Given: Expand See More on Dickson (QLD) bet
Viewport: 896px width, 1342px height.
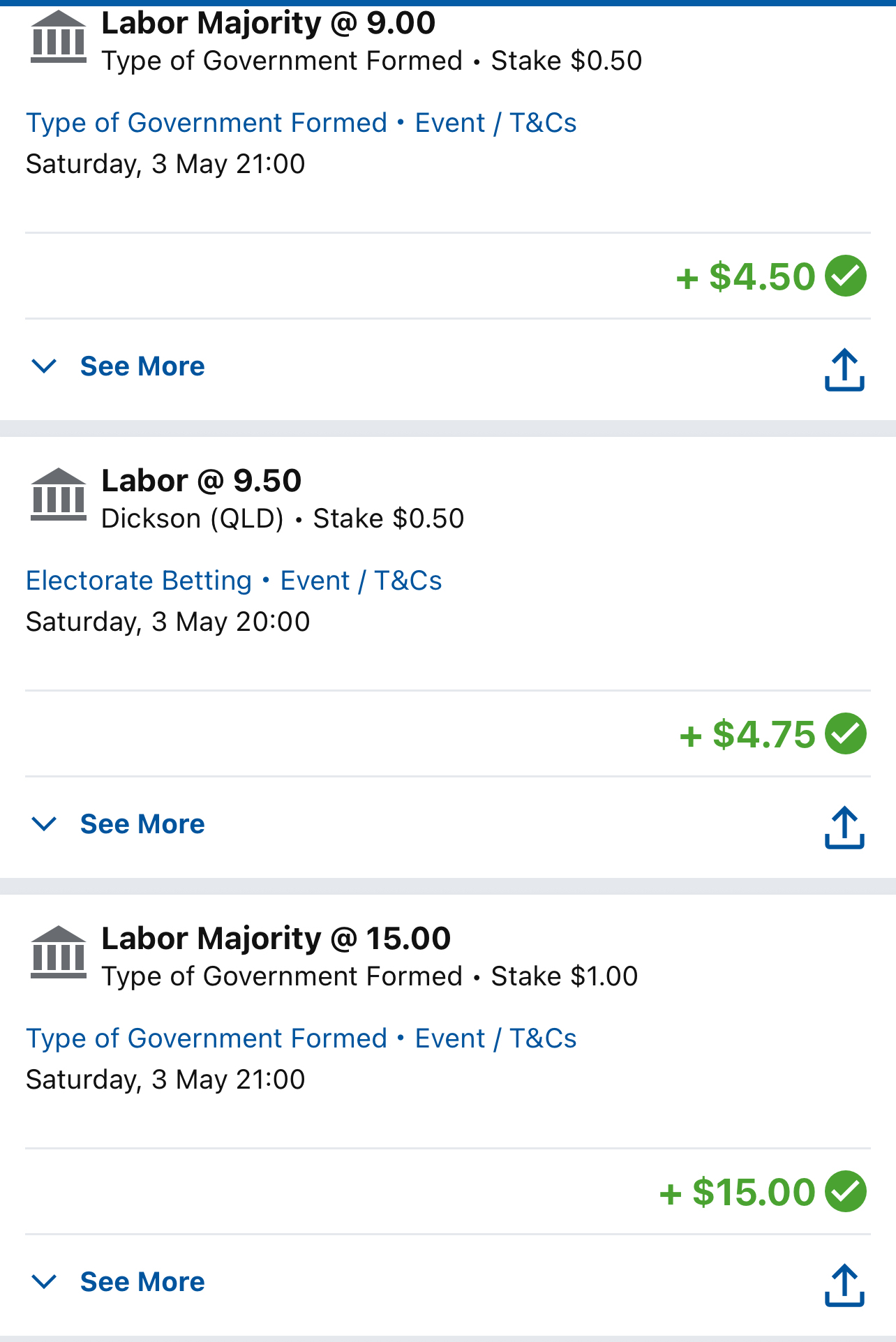Looking at the screenshot, I should click(x=142, y=824).
